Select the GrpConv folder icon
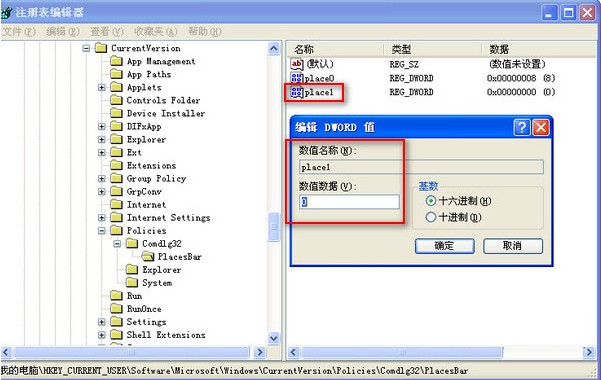The height and width of the screenshot is (380, 601). 116,191
